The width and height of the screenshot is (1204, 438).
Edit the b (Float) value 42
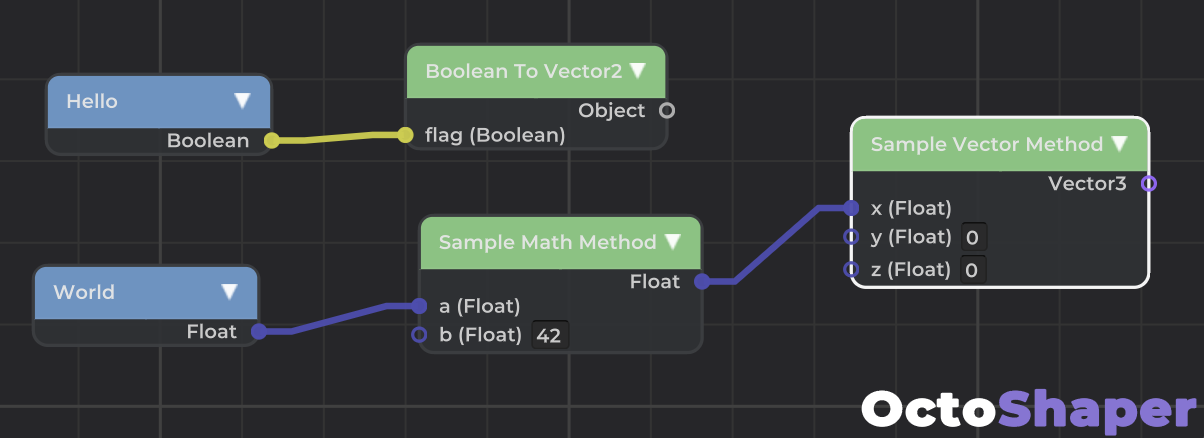point(549,335)
